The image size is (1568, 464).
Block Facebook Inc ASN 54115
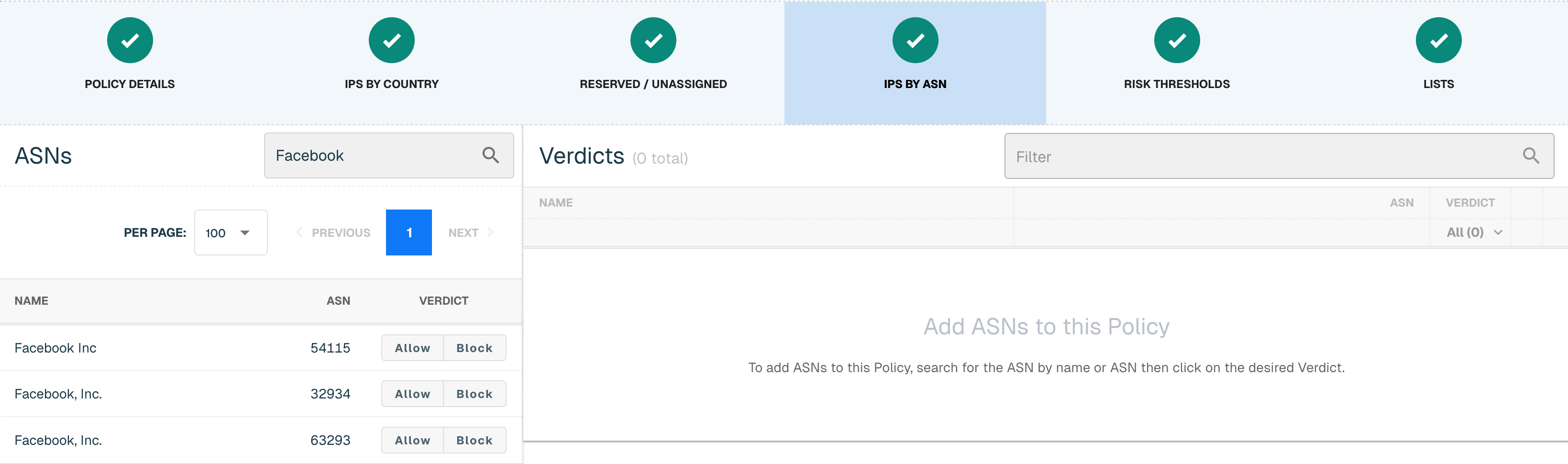pos(474,348)
